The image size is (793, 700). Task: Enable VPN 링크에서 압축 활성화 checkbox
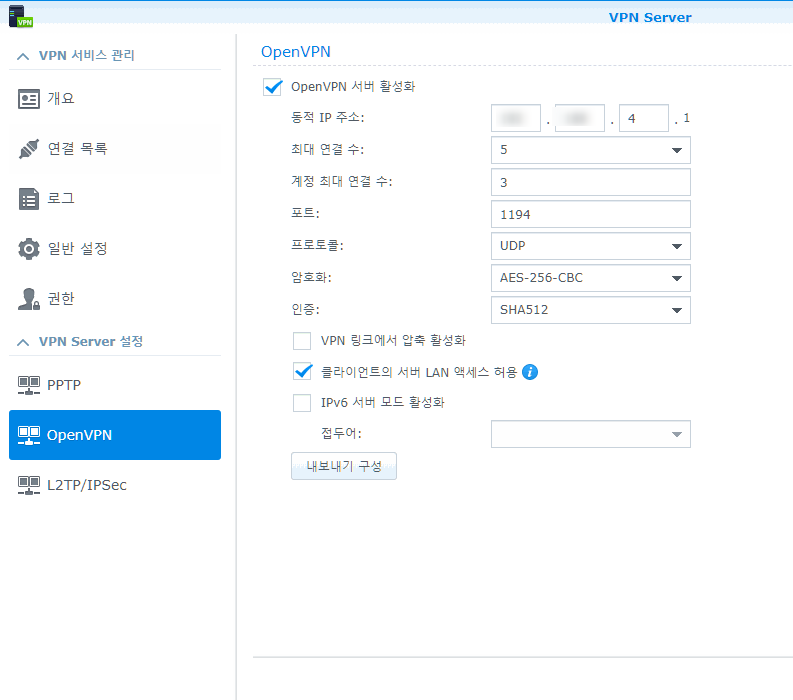click(302, 341)
